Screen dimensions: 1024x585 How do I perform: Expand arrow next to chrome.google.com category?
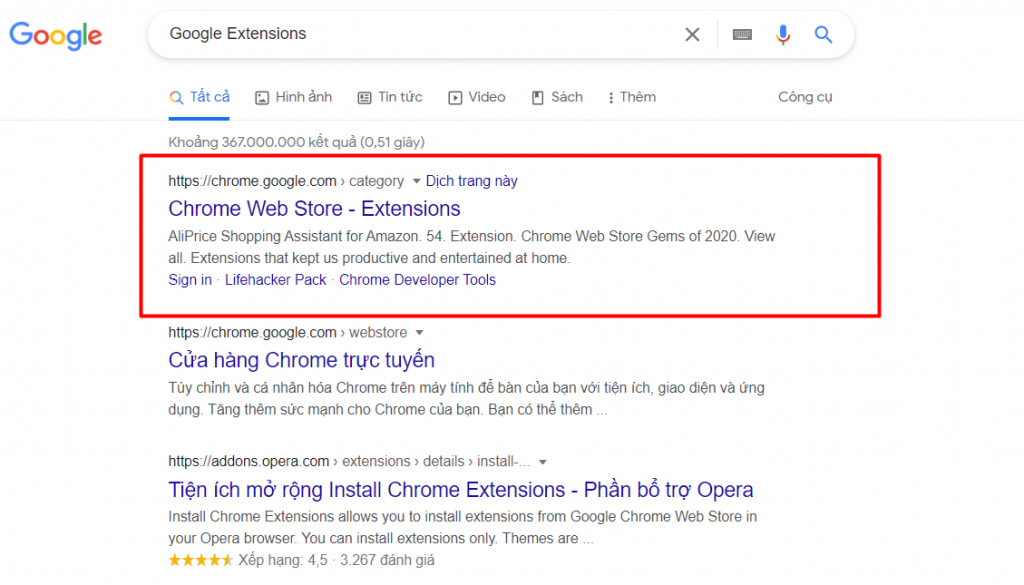[x=417, y=182]
